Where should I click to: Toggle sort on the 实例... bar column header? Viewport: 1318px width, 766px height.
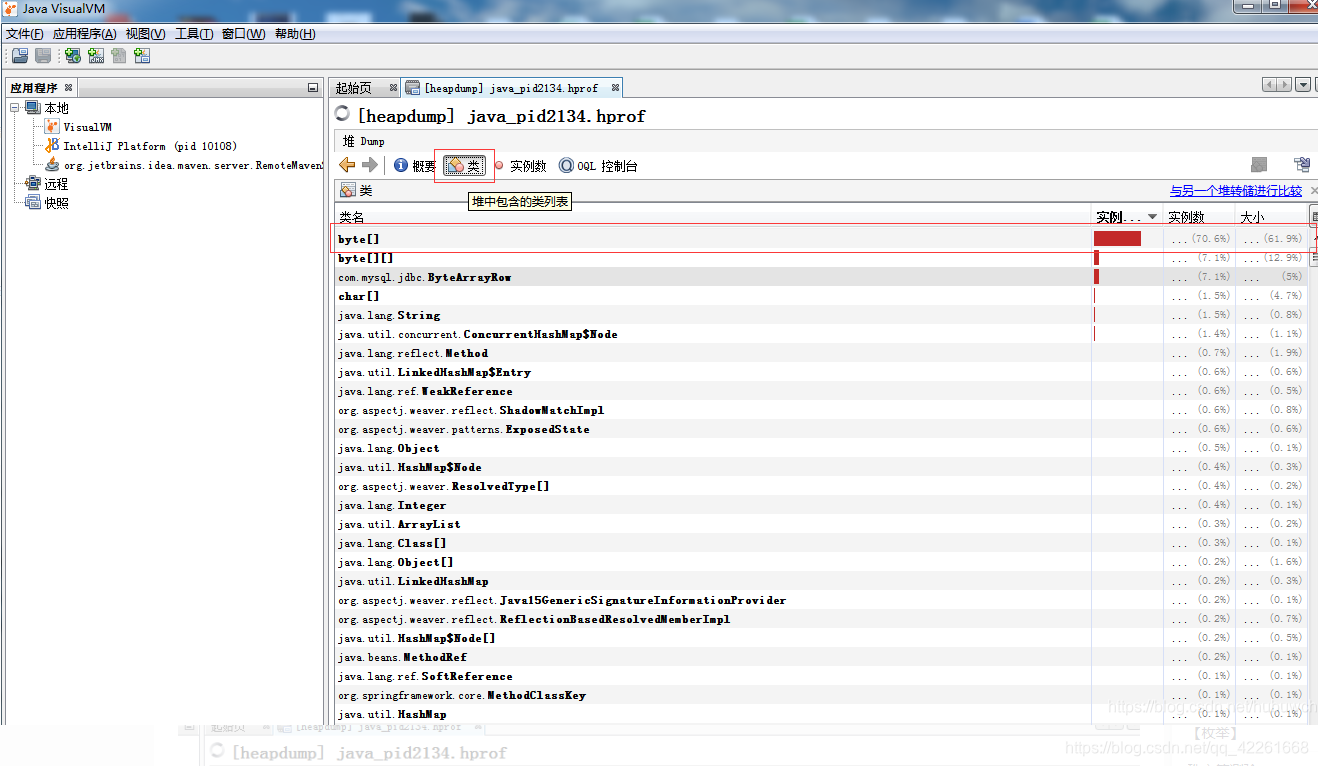pos(1127,217)
